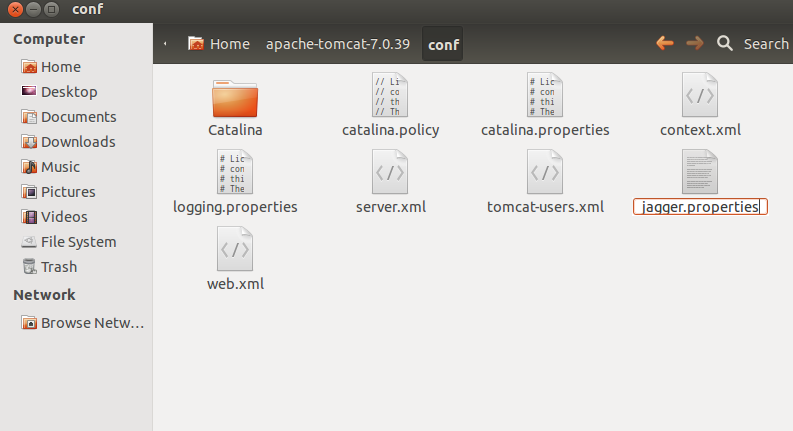Open Search with the magnifier icon

(725, 44)
